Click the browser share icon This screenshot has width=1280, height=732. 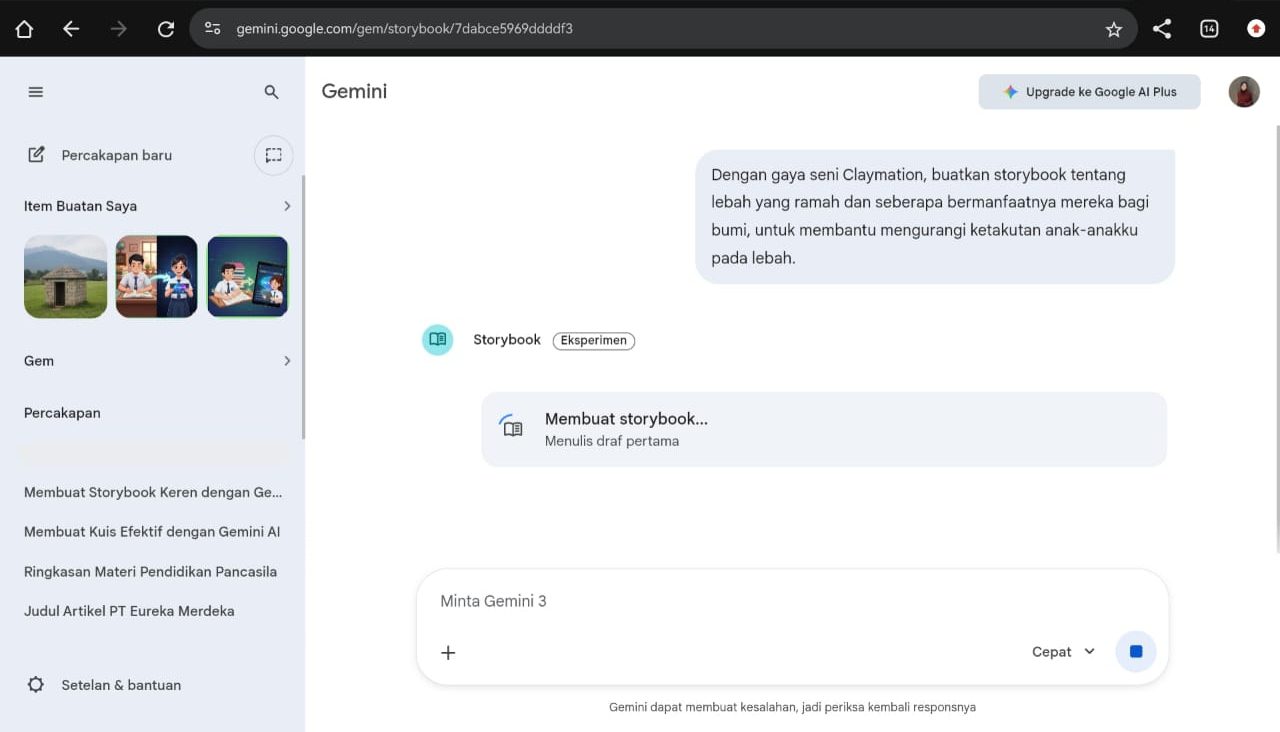pos(1162,29)
